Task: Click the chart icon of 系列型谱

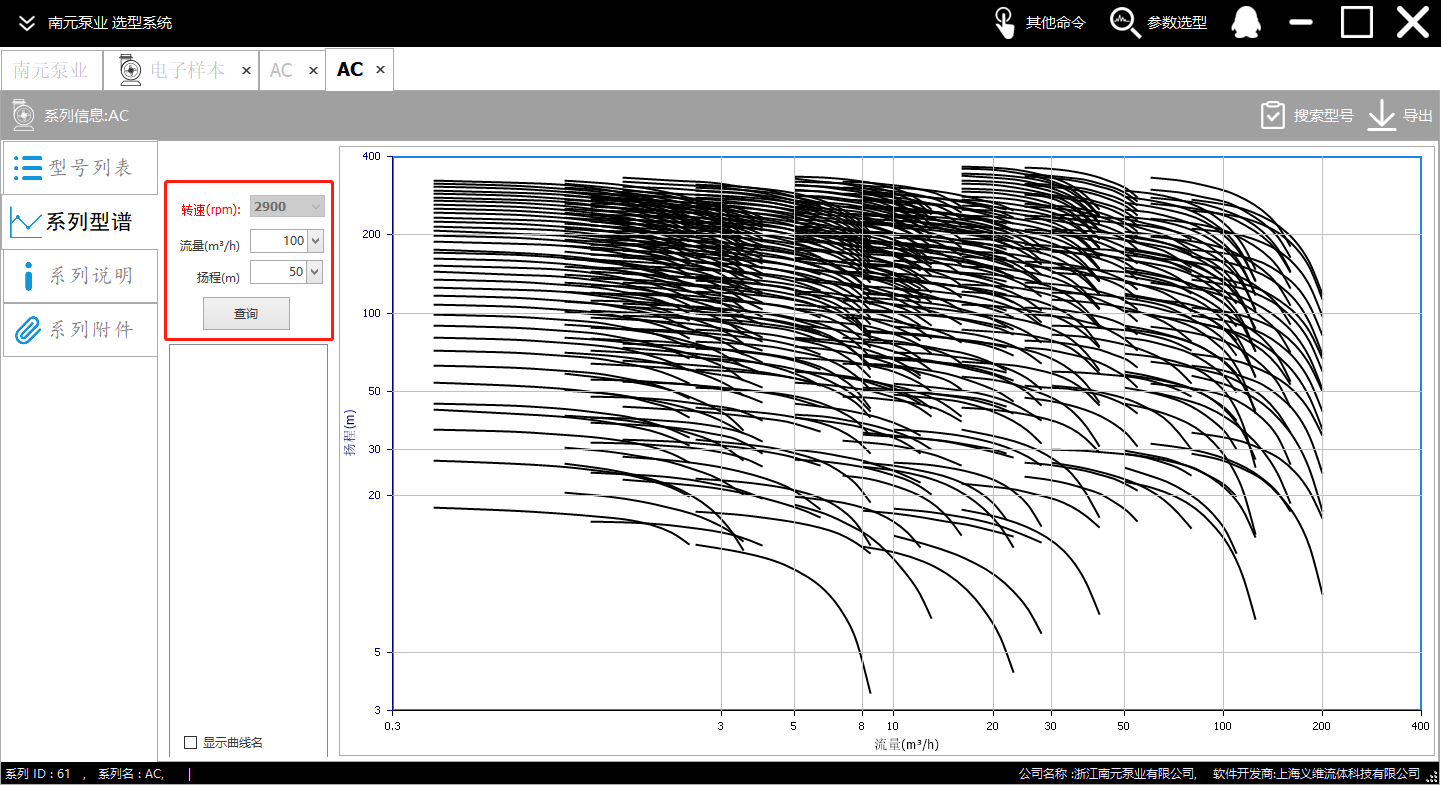Action: (25, 221)
